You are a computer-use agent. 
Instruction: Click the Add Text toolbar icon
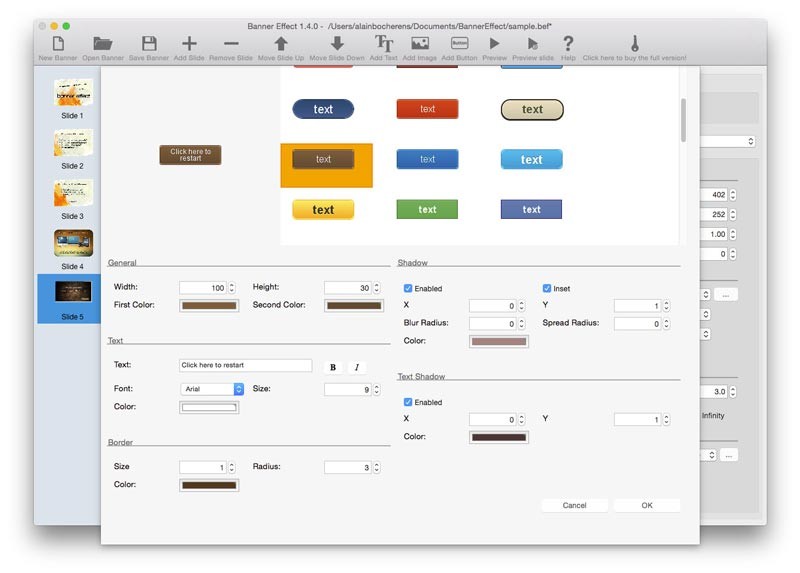tap(383, 44)
